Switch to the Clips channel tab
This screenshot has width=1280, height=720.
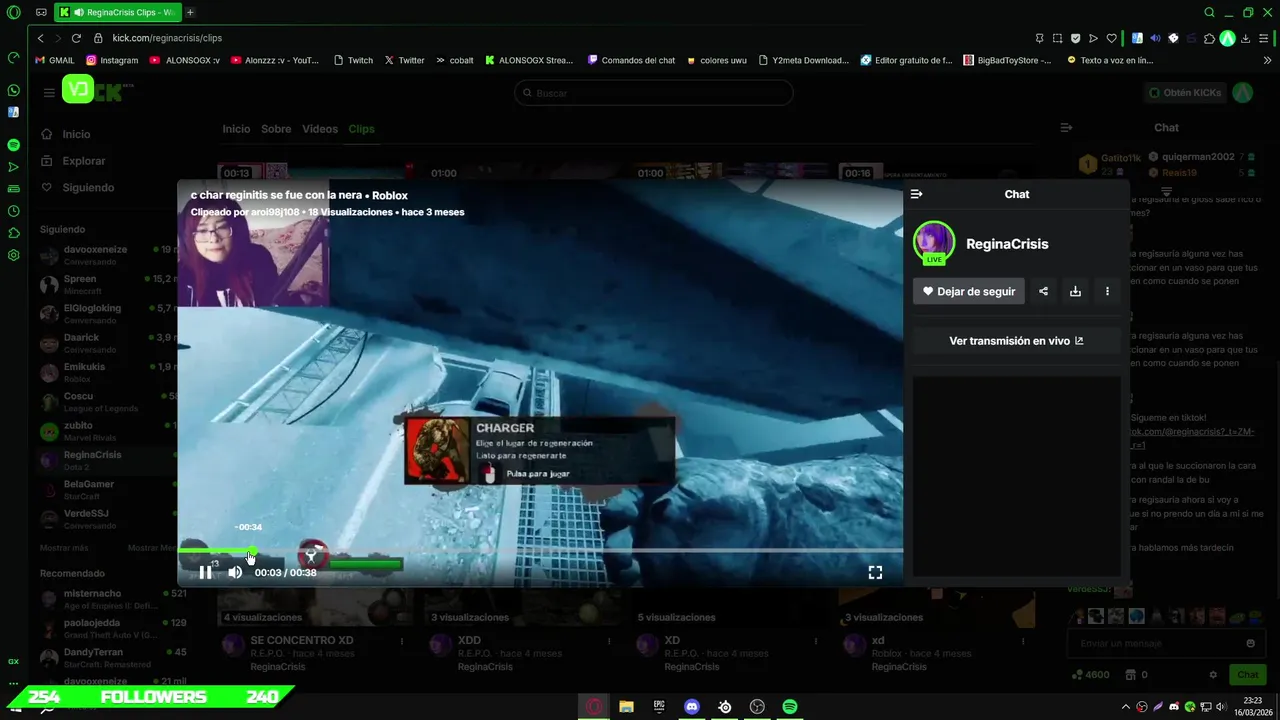[361, 129]
